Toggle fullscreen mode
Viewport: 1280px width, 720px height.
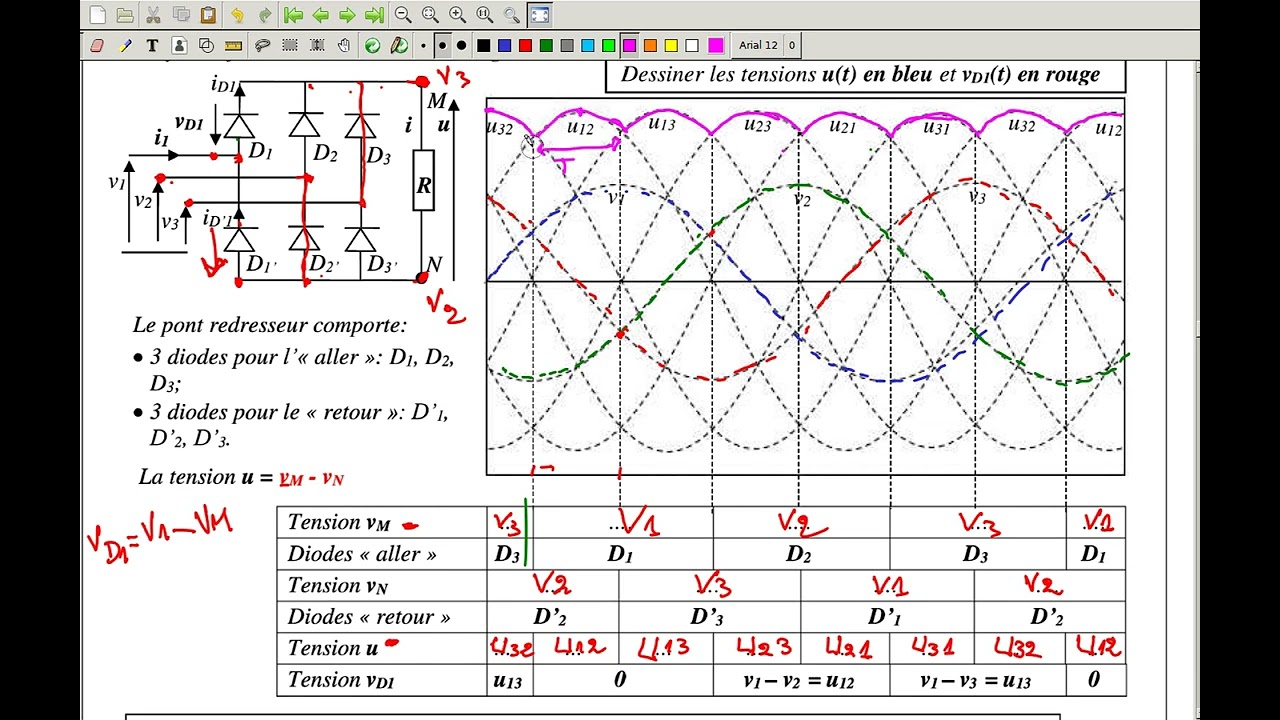pos(539,15)
